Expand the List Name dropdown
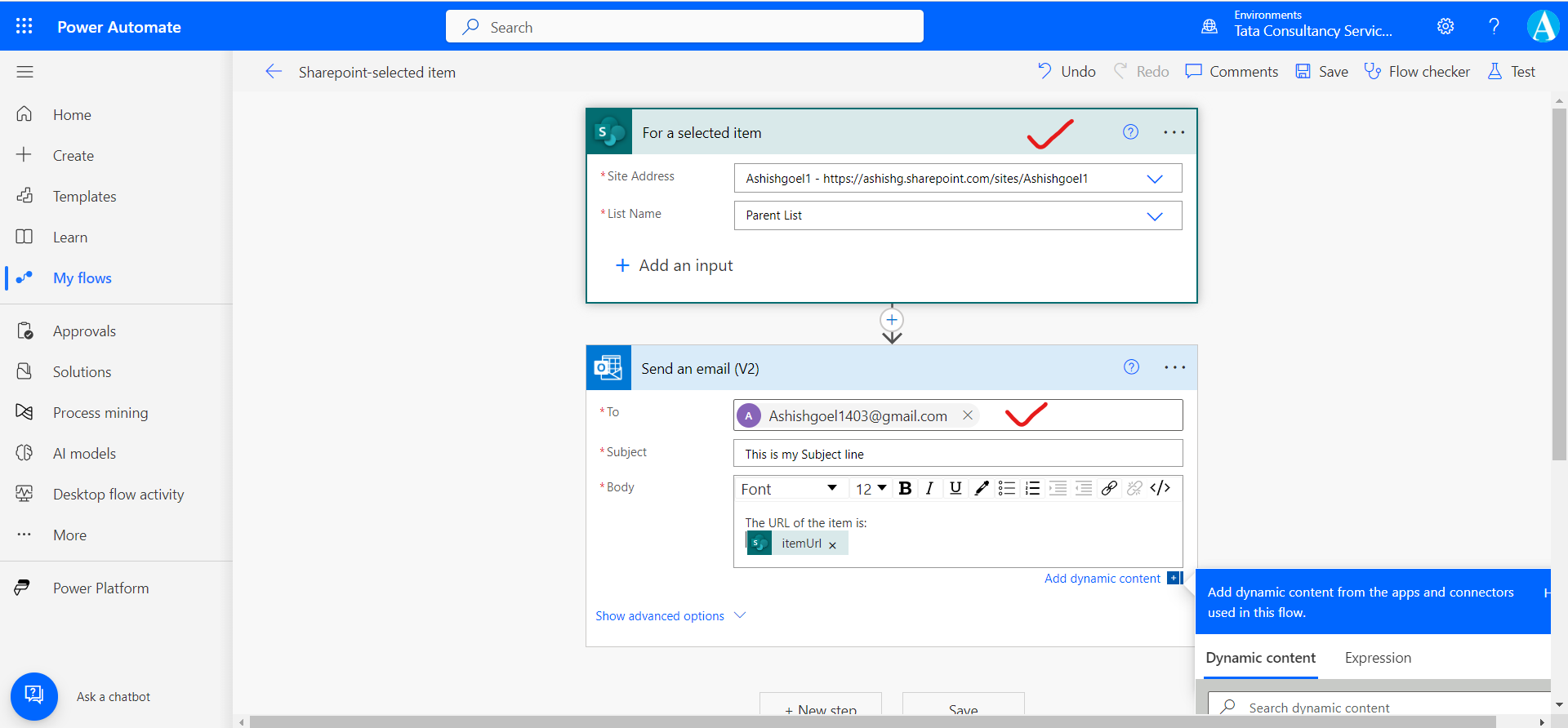 (1154, 215)
